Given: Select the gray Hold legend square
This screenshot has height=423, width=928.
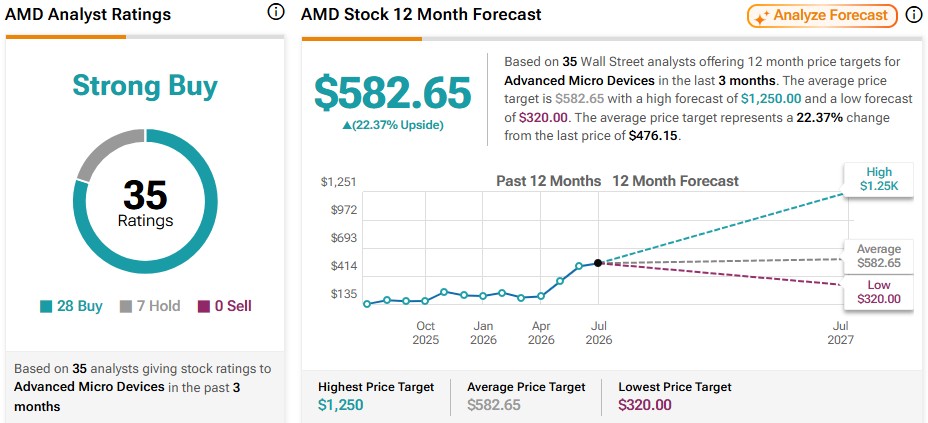Looking at the screenshot, I should click(x=125, y=306).
